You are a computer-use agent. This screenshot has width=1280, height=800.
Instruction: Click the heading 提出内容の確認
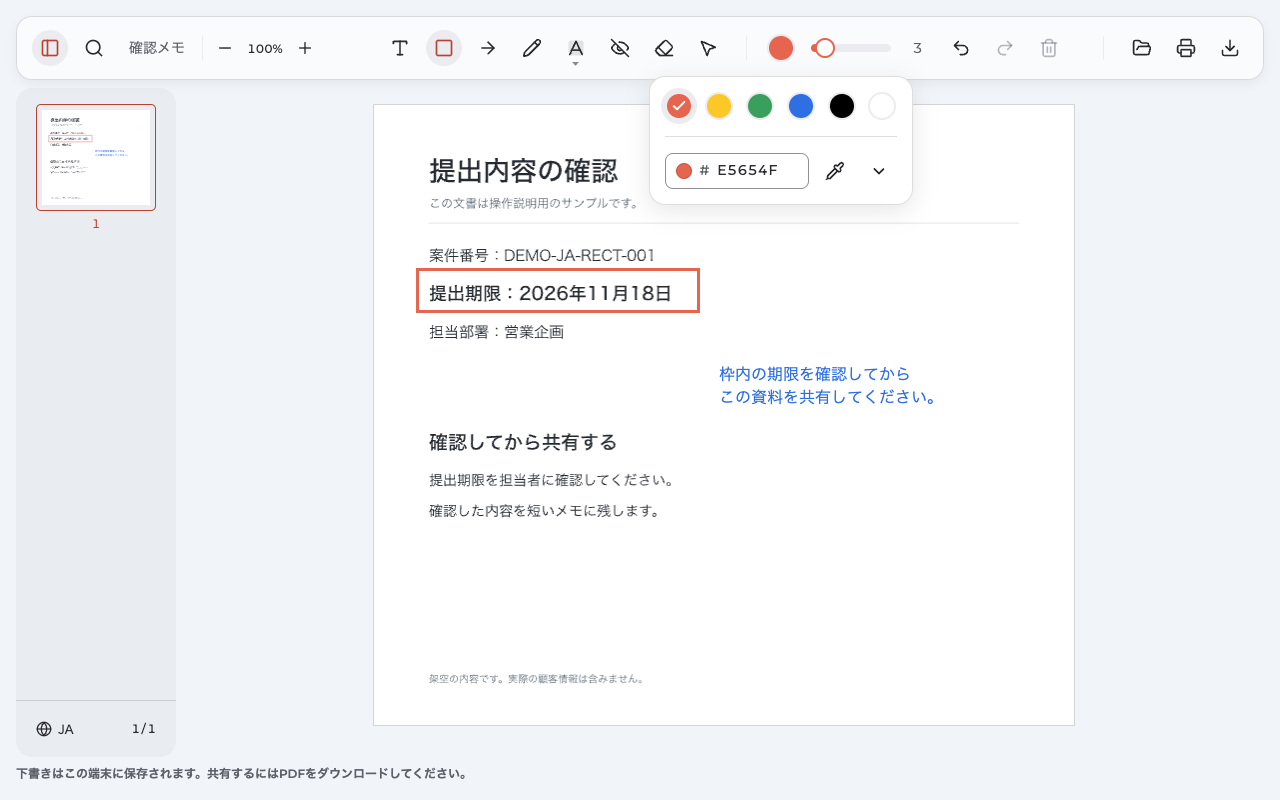click(523, 171)
